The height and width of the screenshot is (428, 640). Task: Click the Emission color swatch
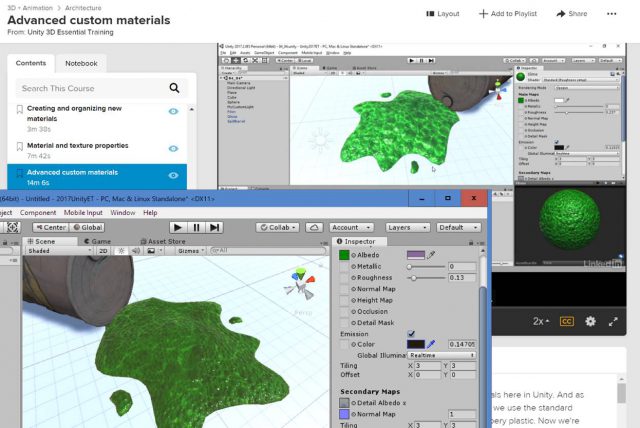pos(416,344)
